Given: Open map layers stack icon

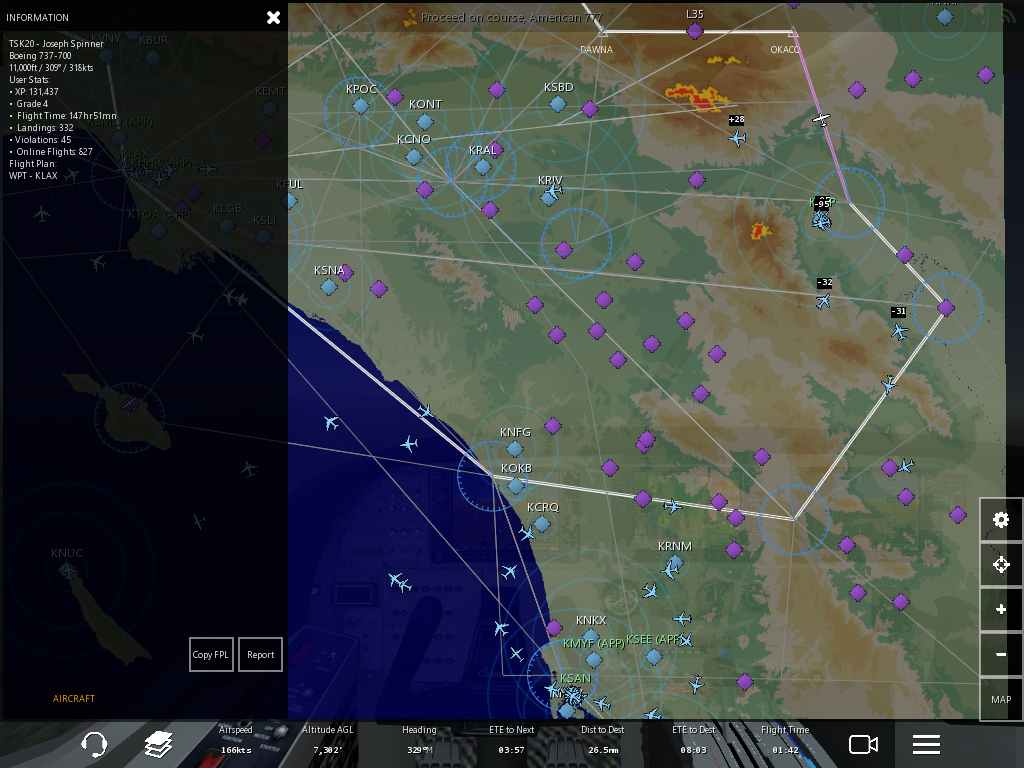Looking at the screenshot, I should (158, 744).
